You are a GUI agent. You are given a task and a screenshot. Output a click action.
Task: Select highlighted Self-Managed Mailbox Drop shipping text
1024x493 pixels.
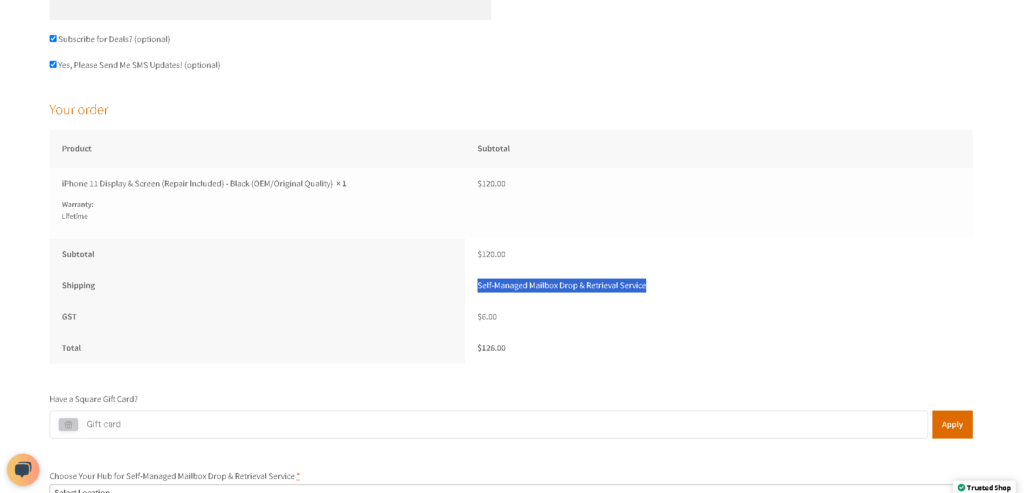(x=562, y=285)
